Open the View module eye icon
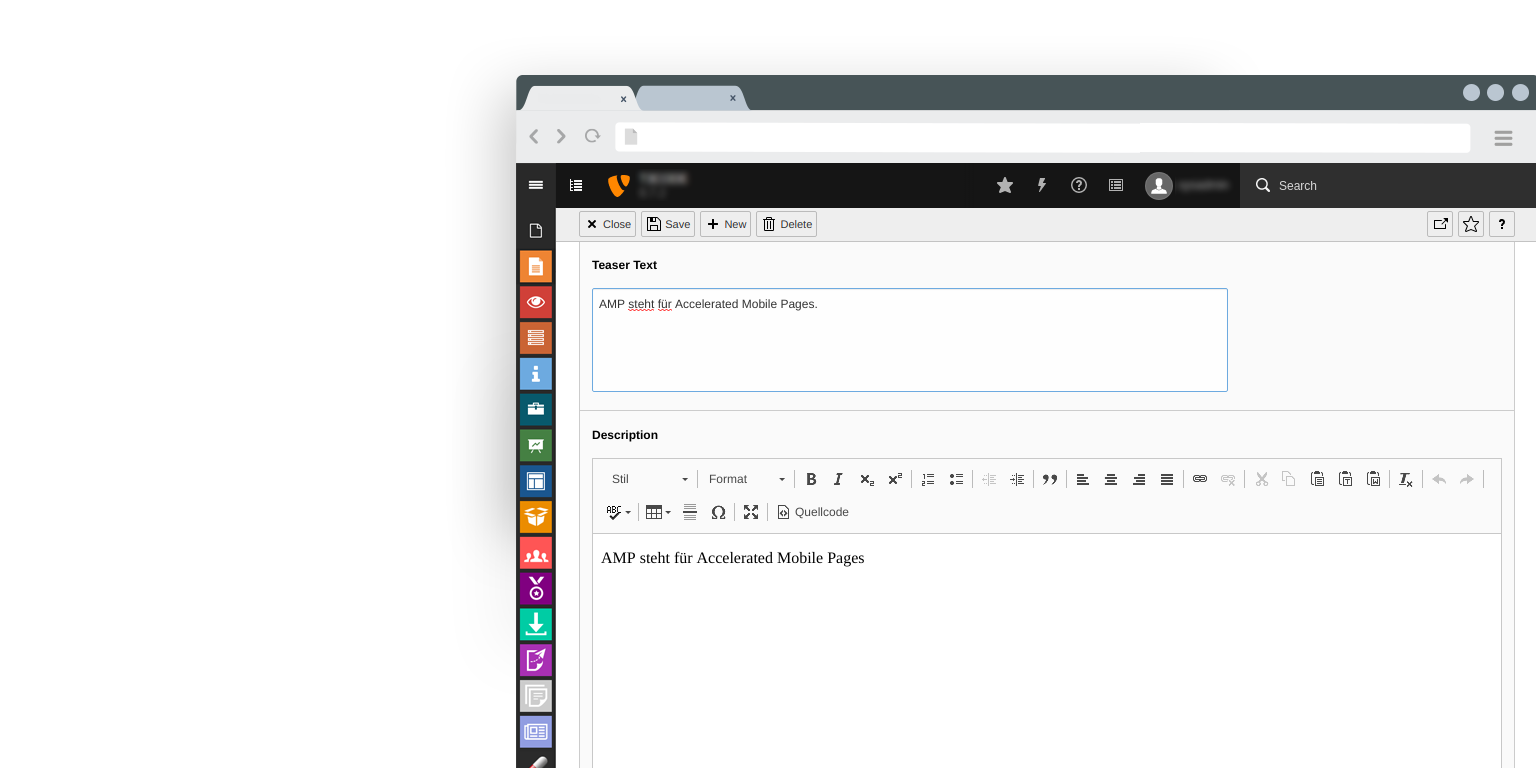Screen dimensions: 1536x768 coord(536,302)
